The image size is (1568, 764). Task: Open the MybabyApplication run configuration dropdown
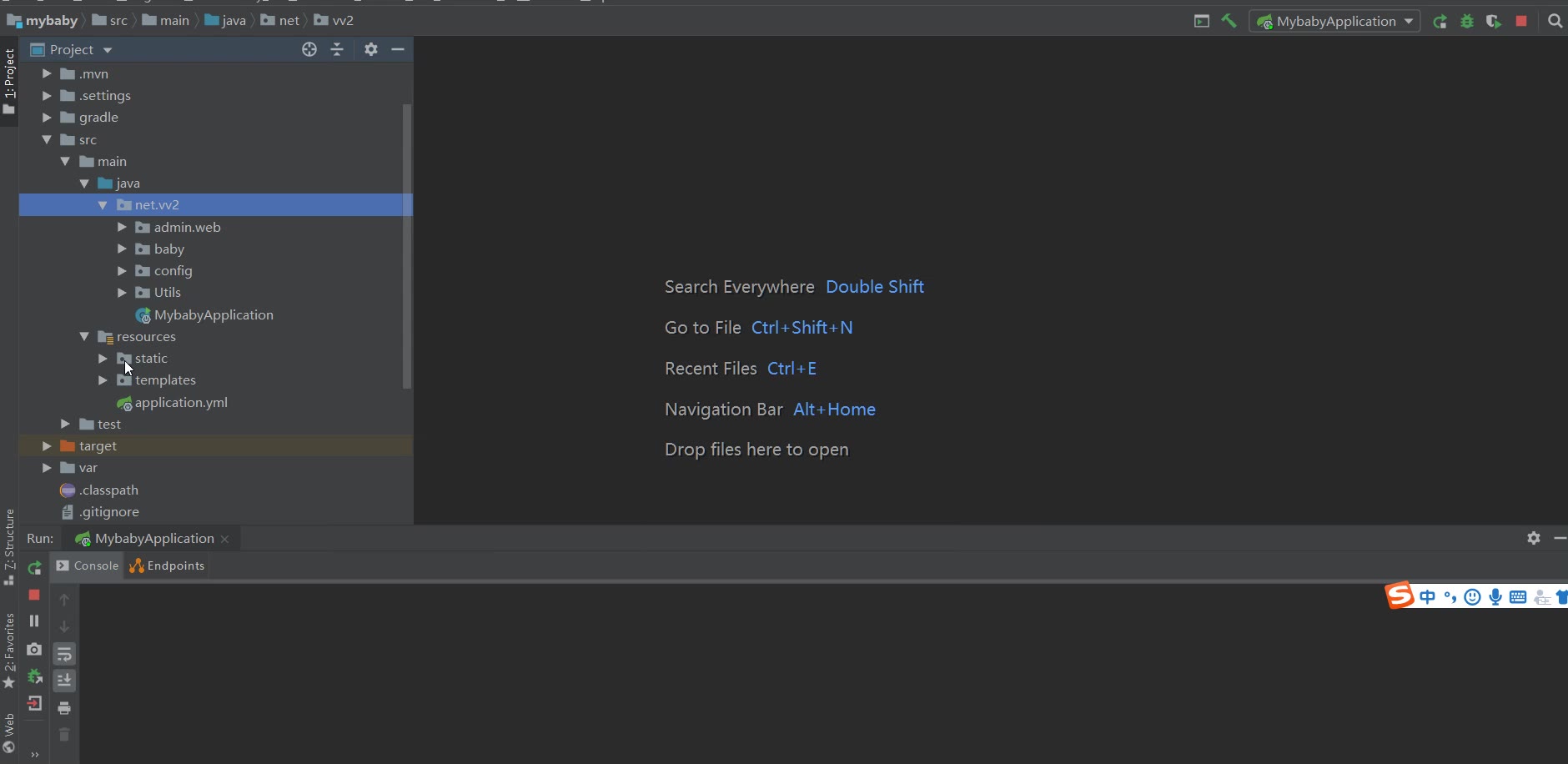click(1334, 22)
